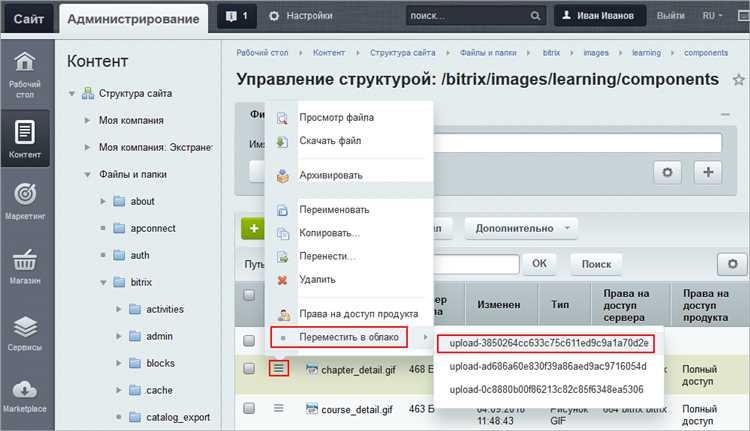Follow the Файлы и папки breadcrumb
Screen dimensions: 750x431
tap(488, 53)
